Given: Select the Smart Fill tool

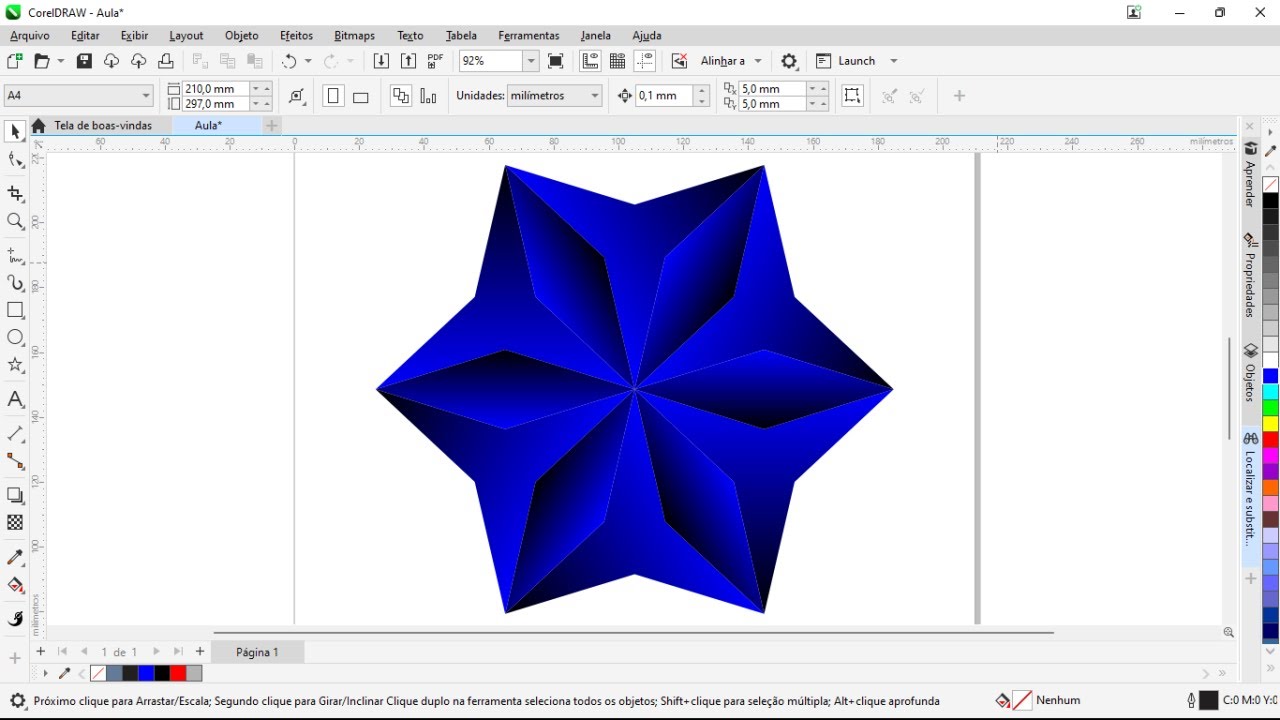Looking at the screenshot, I should [15, 619].
